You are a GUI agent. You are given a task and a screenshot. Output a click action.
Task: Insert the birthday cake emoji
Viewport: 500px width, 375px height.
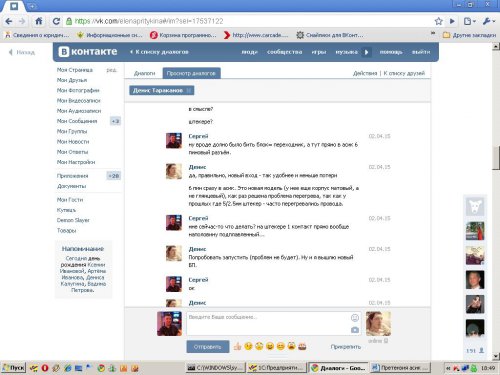302,346
